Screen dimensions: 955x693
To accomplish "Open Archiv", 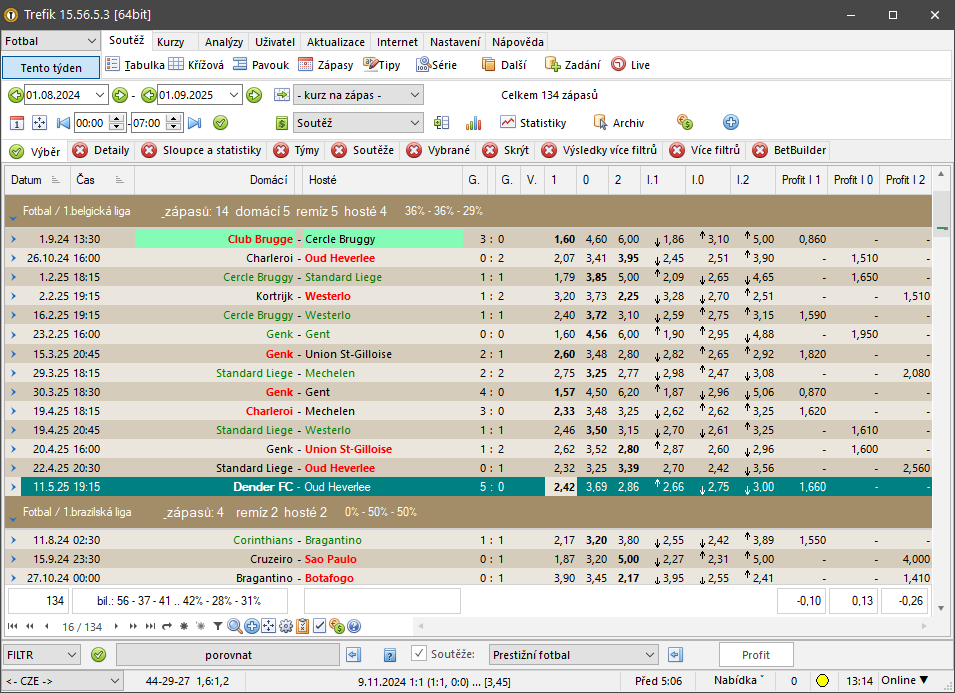I will 618,123.
